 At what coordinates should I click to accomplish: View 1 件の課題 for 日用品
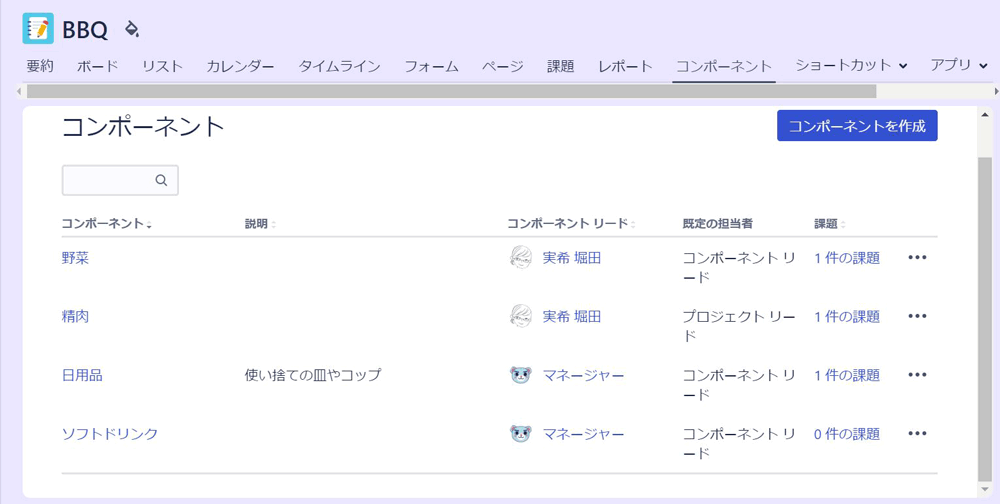(x=847, y=375)
